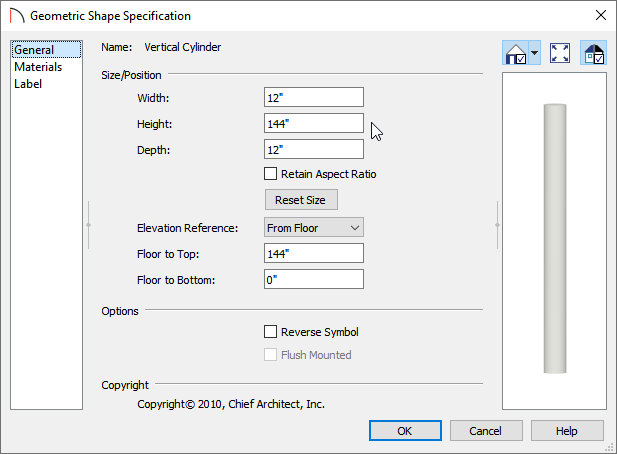Click the Cancel button
Screen dimensions: 617x454
pos(486,431)
